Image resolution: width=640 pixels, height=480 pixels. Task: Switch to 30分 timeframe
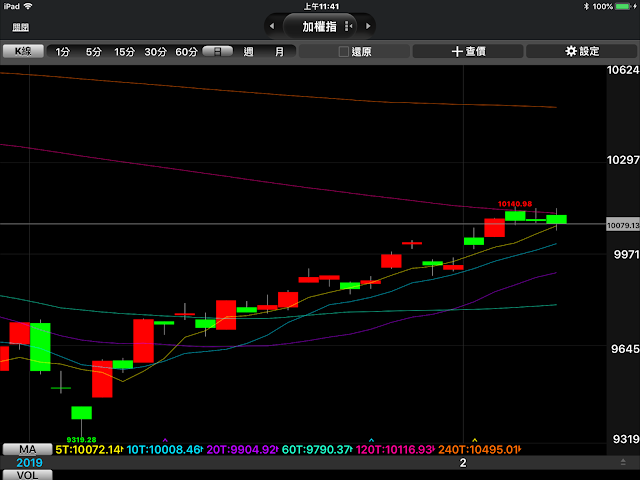(156, 51)
